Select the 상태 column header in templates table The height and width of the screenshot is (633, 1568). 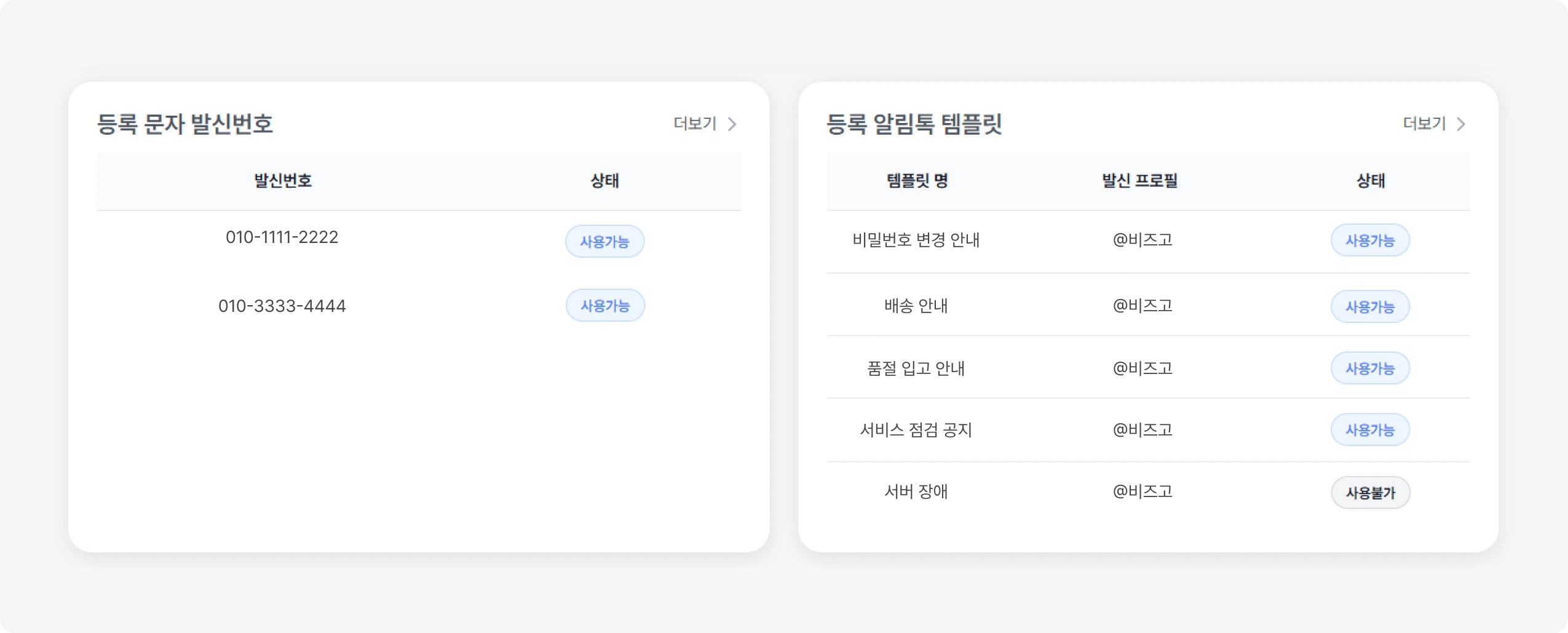click(1370, 181)
